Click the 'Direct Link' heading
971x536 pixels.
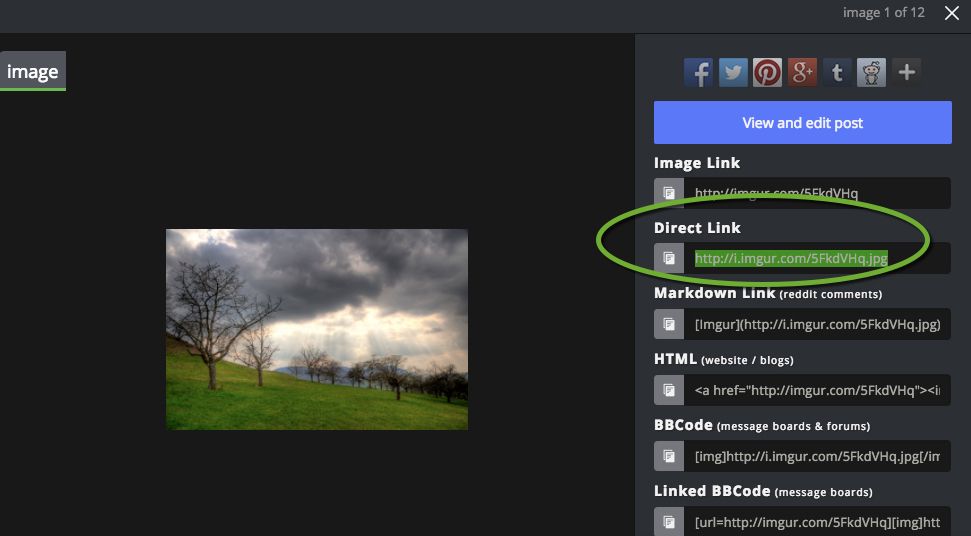697,228
